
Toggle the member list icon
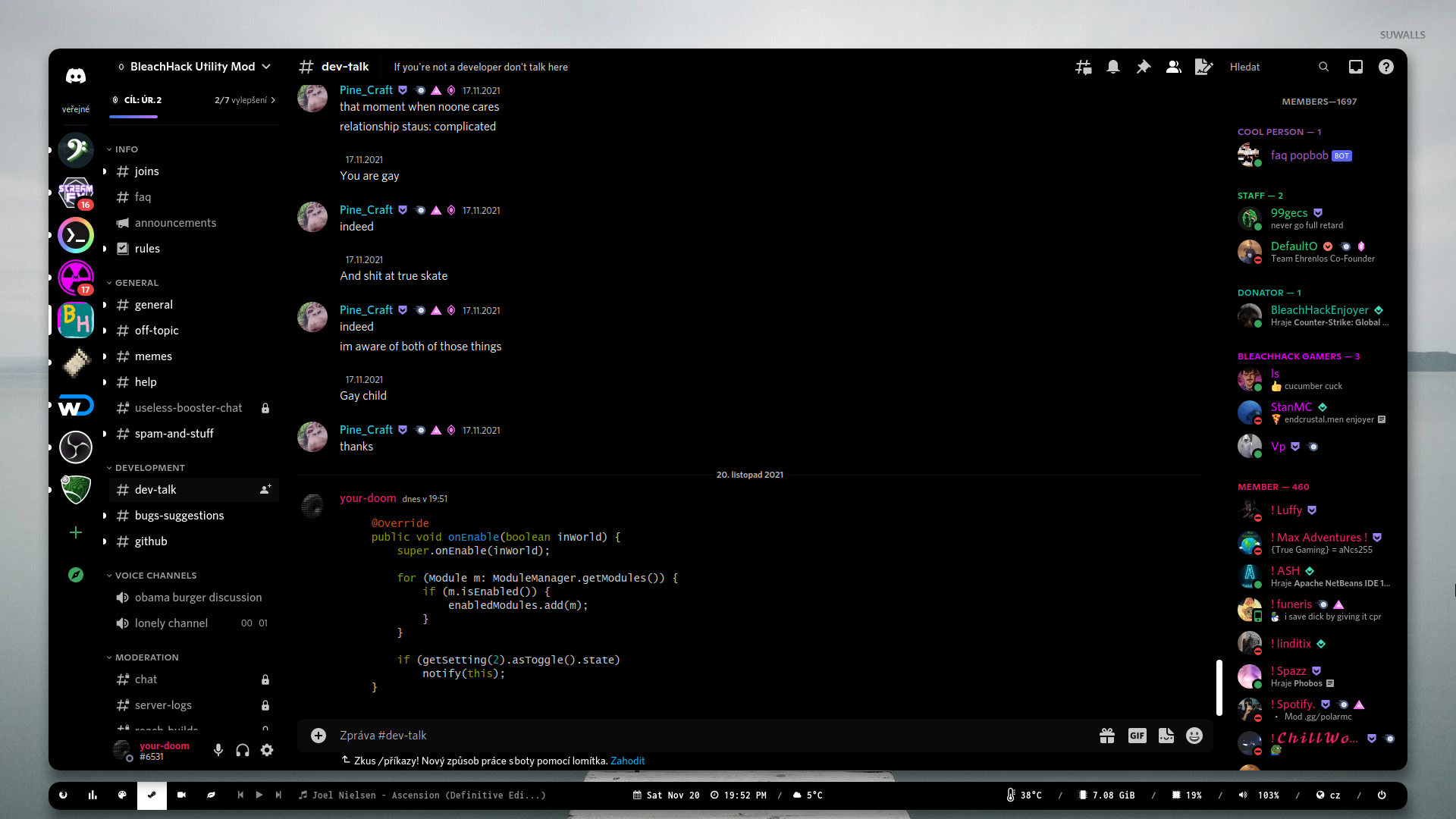(x=1173, y=67)
